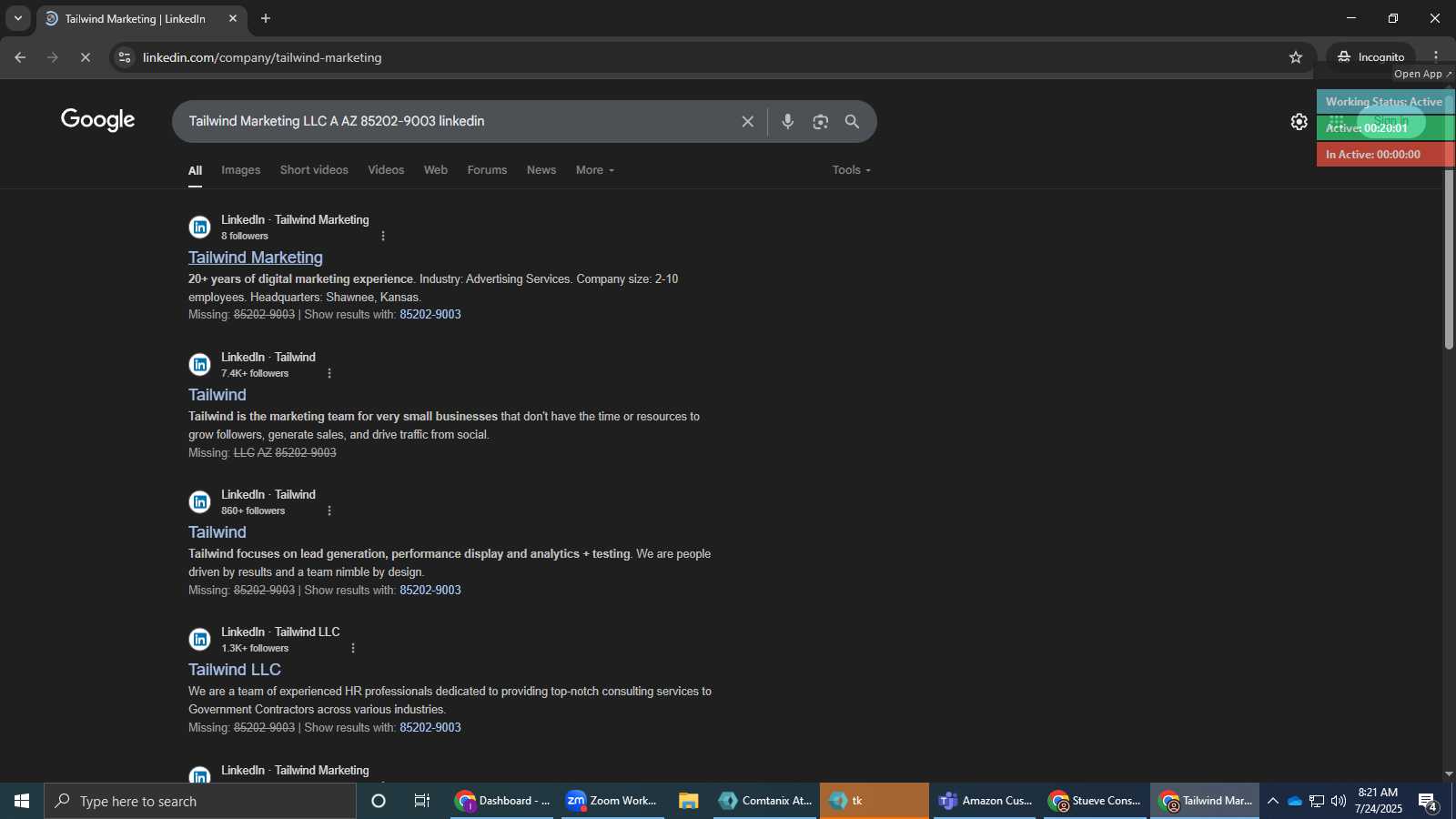Click LinkedIn favicon of Tailwind Marketing result
Image resolution: width=1456 pixels, height=819 pixels.
coord(200,227)
